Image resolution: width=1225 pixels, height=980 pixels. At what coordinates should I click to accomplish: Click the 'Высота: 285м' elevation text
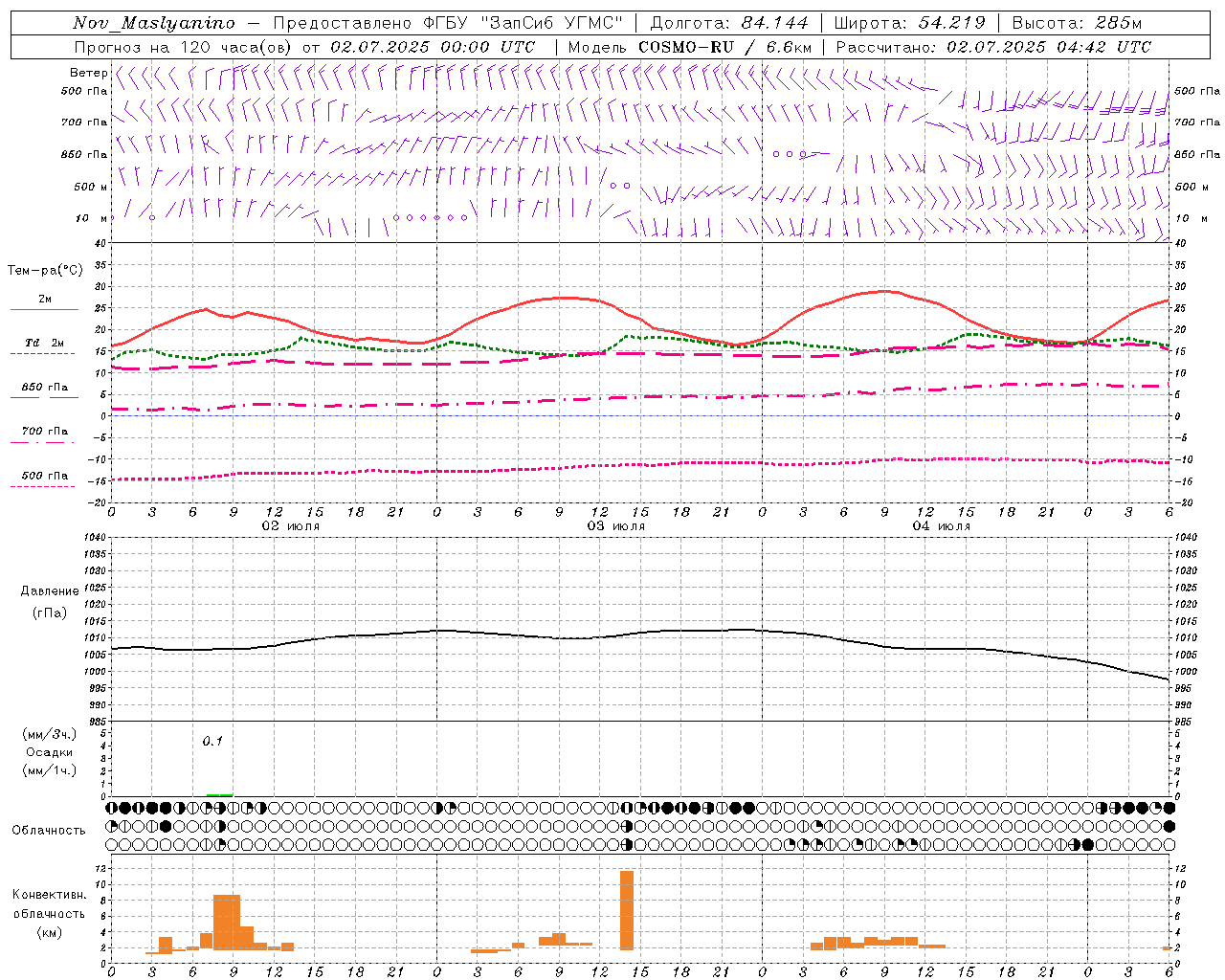[1077, 23]
